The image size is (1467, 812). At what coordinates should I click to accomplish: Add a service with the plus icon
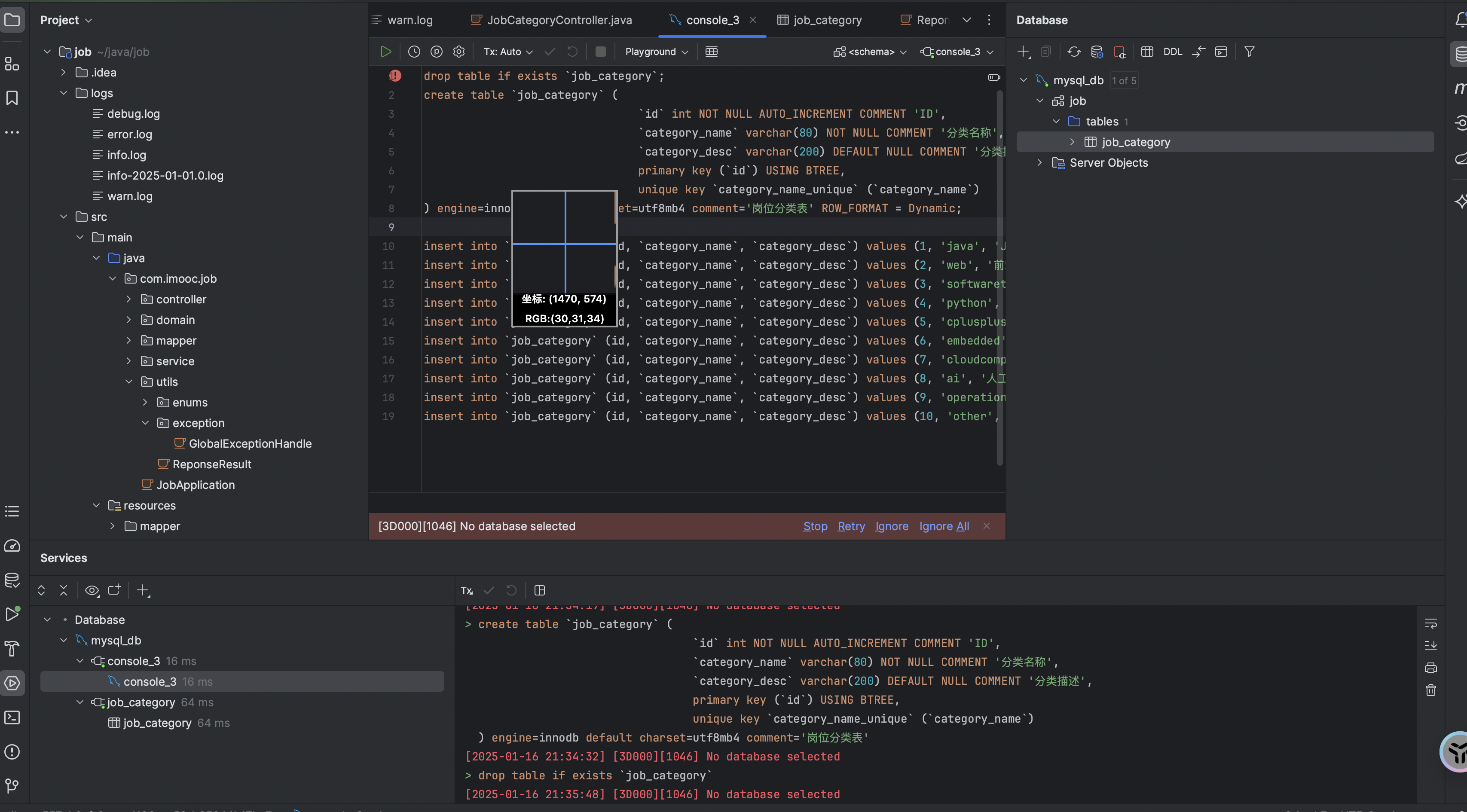[x=143, y=590]
